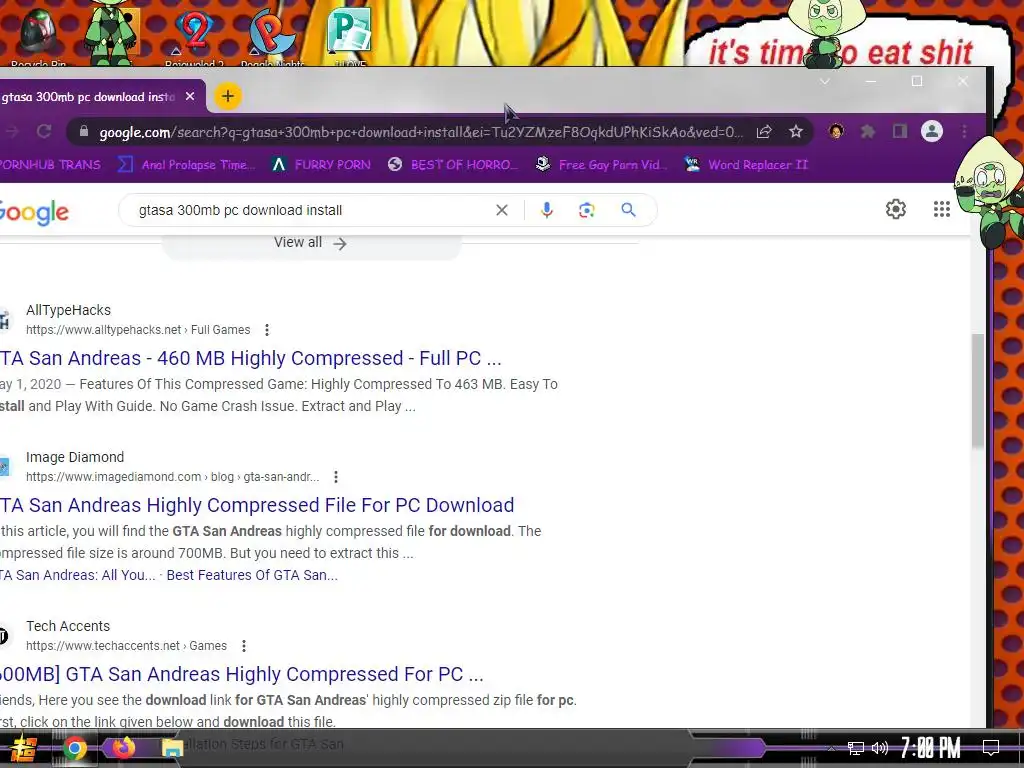Submit search with magnifier icon
This screenshot has width=1024, height=768.
(x=628, y=210)
